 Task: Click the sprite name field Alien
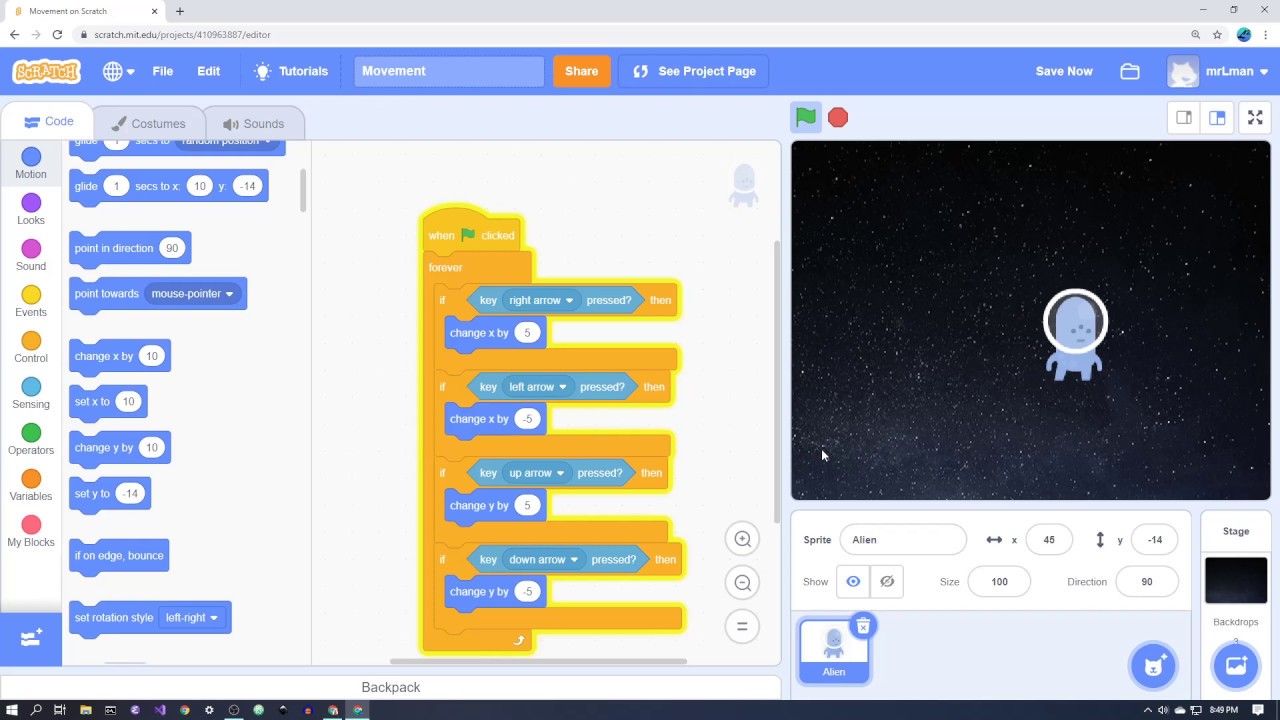903,540
